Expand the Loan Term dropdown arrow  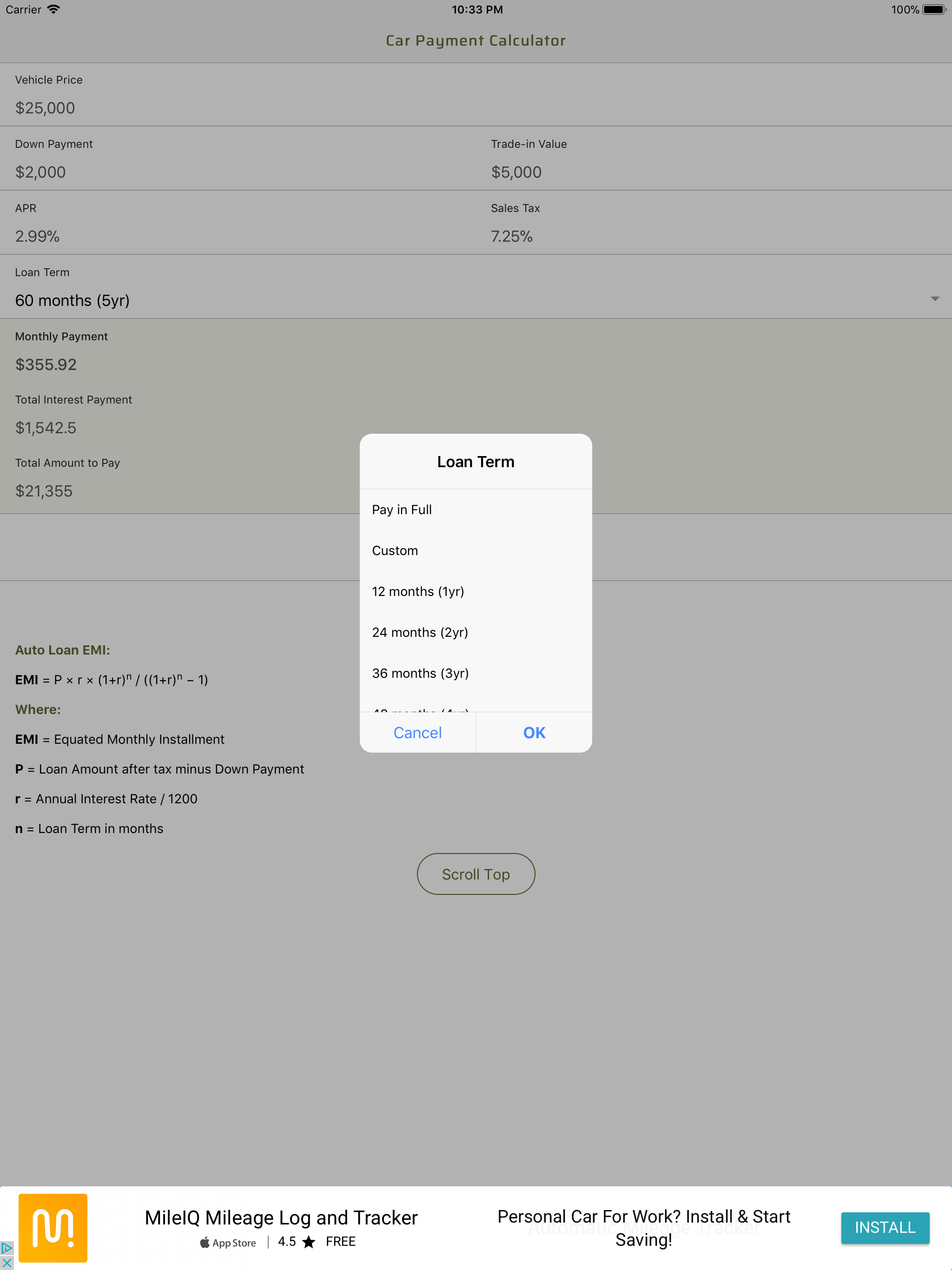(934, 298)
